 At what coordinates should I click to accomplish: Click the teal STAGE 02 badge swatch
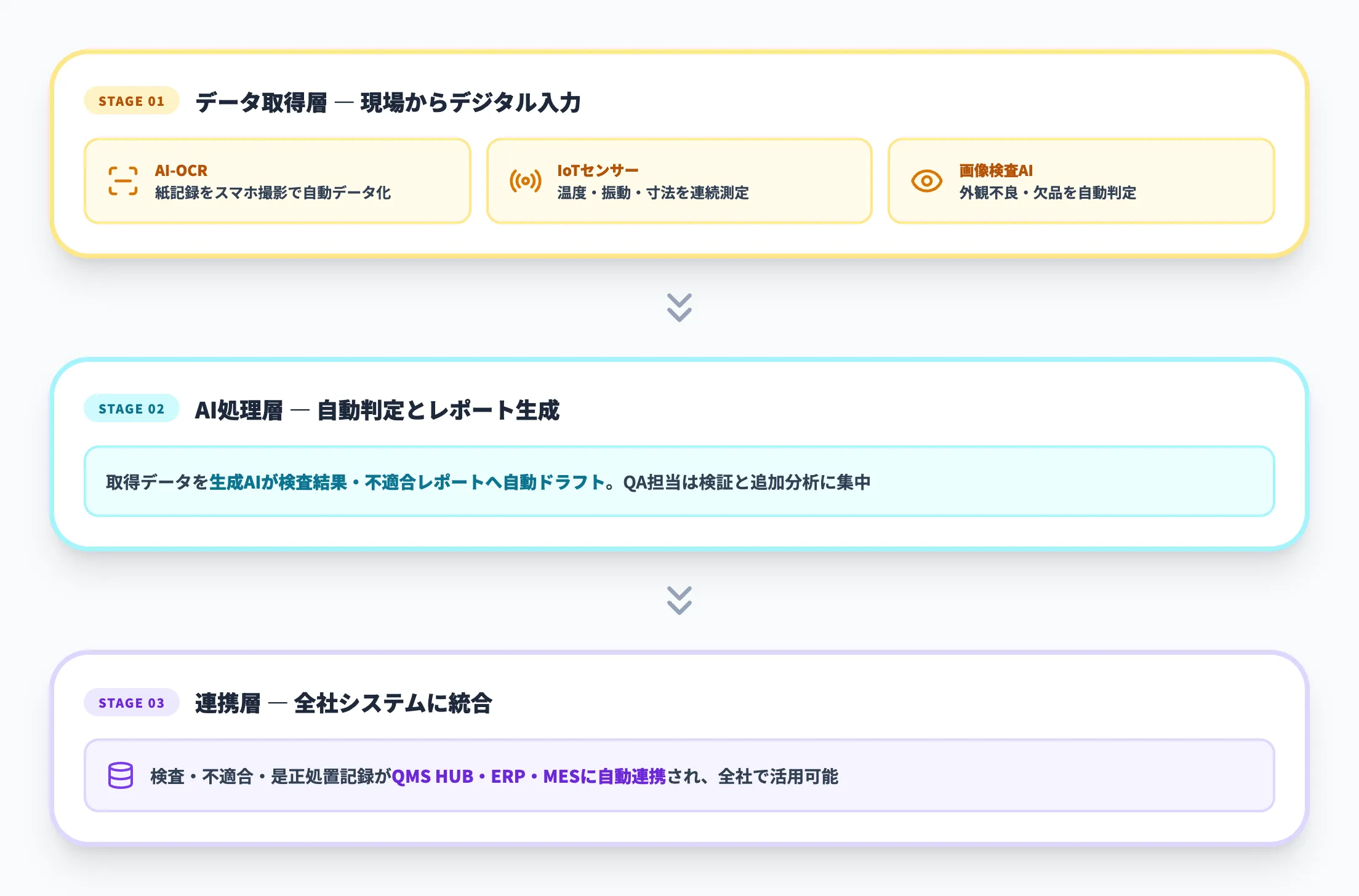coord(131,408)
